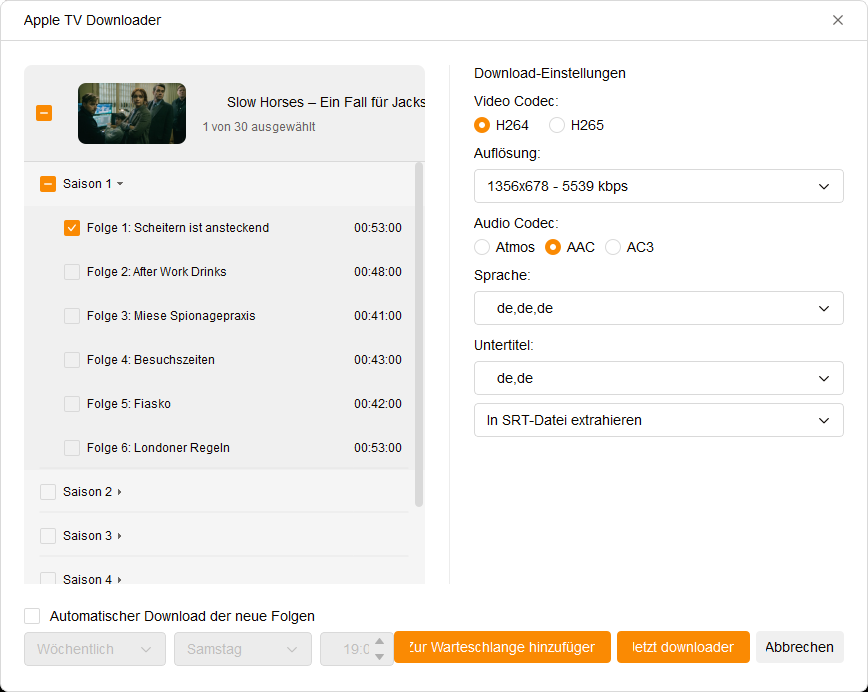Switch audio codec to AC3

(x=613, y=247)
